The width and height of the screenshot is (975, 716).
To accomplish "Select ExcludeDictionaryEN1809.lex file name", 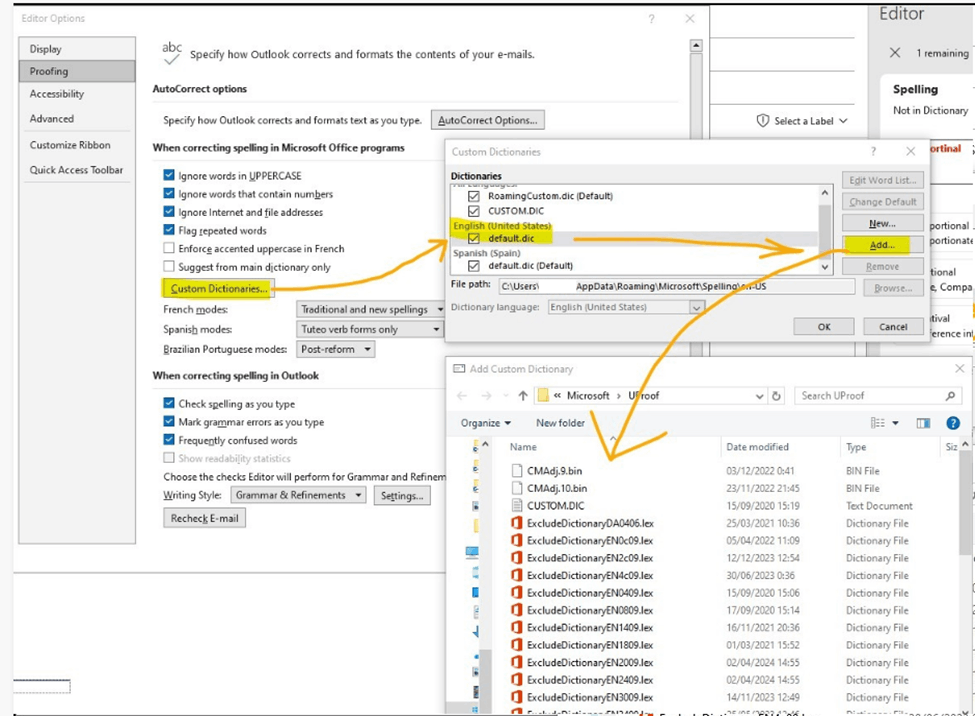I will point(590,645).
